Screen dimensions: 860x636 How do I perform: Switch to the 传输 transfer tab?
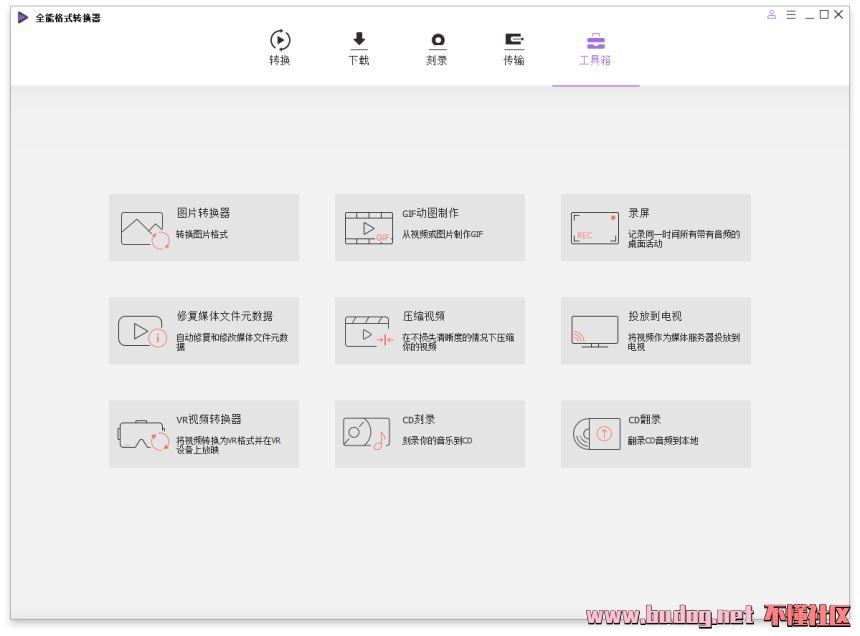[514, 48]
